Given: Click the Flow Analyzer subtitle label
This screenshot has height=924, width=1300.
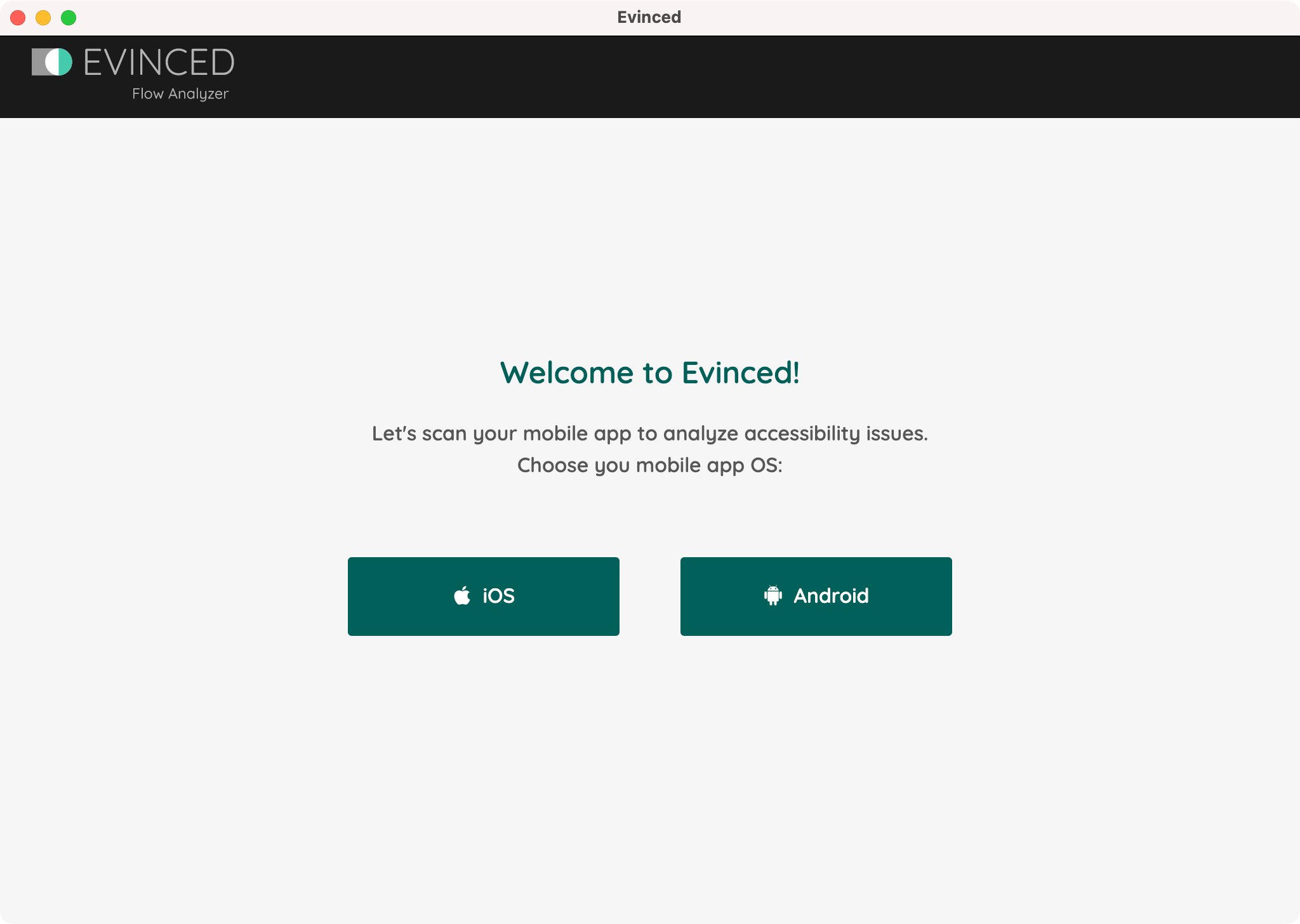Looking at the screenshot, I should [x=180, y=93].
